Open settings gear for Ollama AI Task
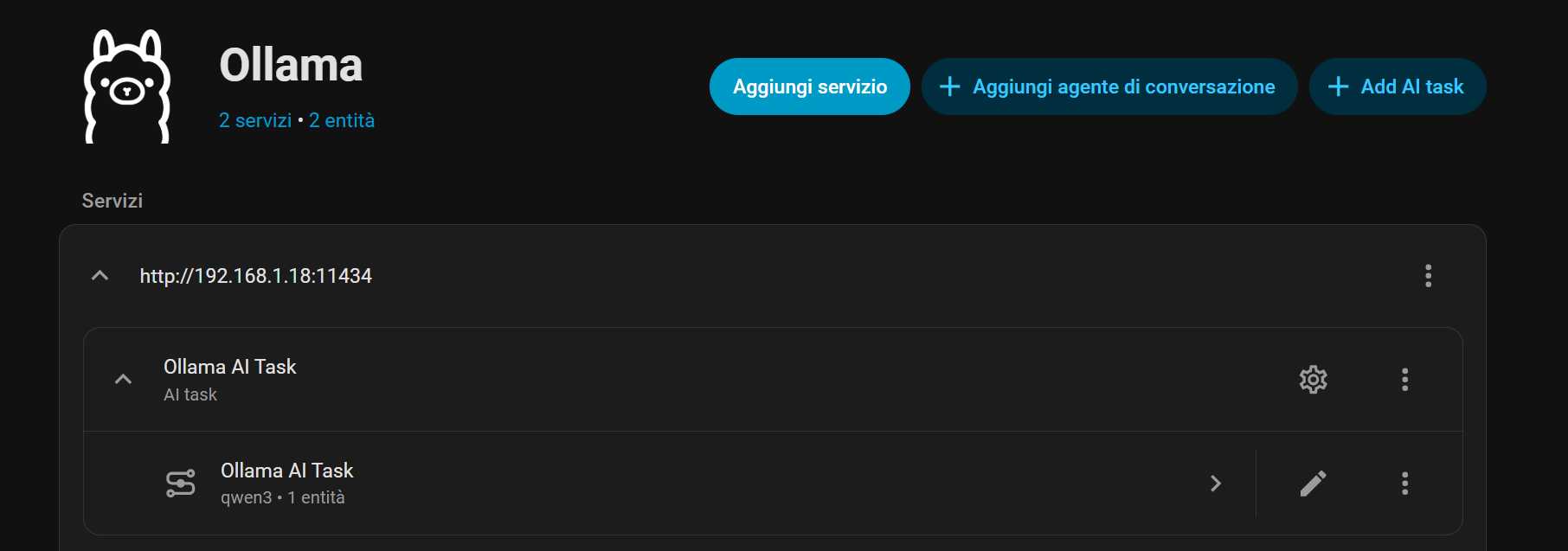This screenshot has width=1568, height=551. [1313, 380]
